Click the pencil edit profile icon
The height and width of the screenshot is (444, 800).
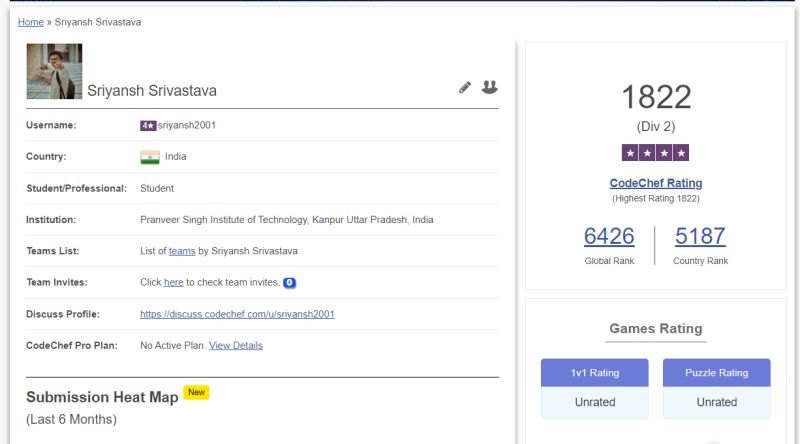[x=464, y=87]
